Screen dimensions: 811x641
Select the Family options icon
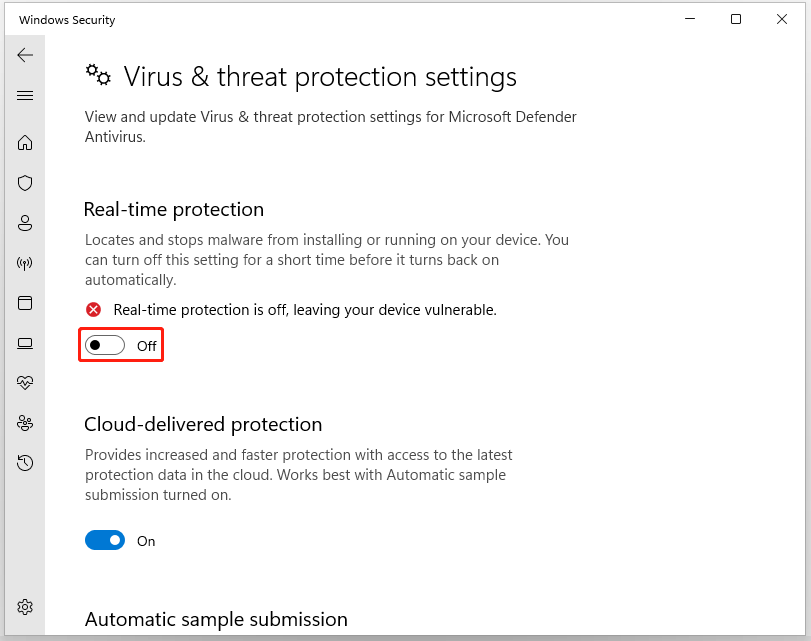[x=25, y=422]
